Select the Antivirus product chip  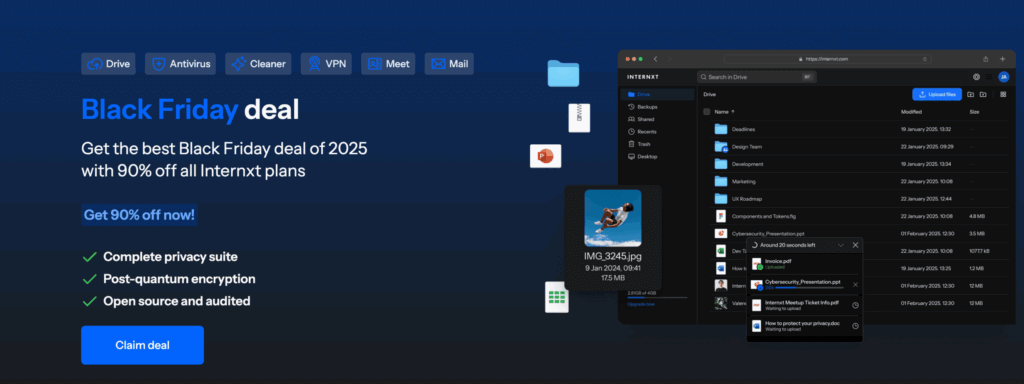181,64
